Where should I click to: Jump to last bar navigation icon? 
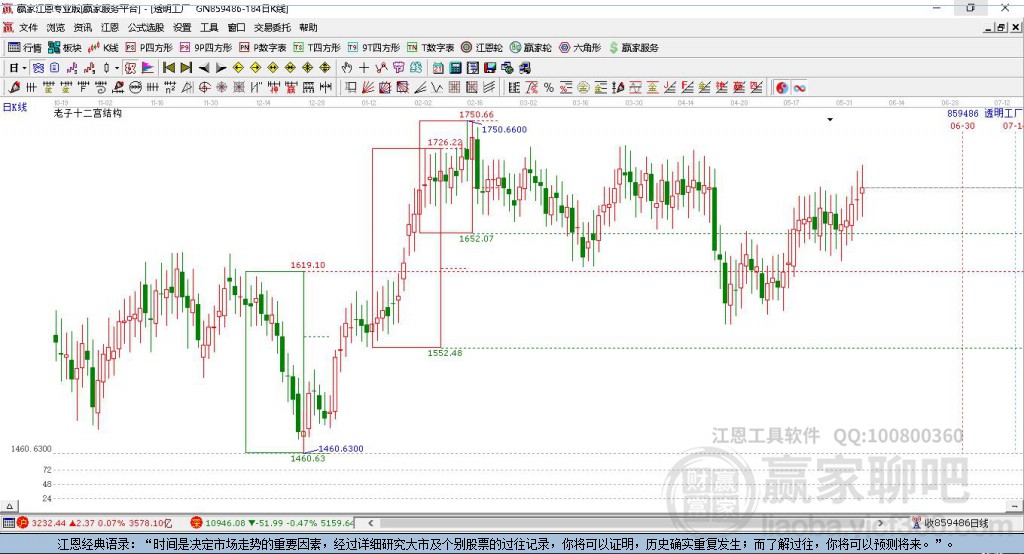tap(186, 68)
